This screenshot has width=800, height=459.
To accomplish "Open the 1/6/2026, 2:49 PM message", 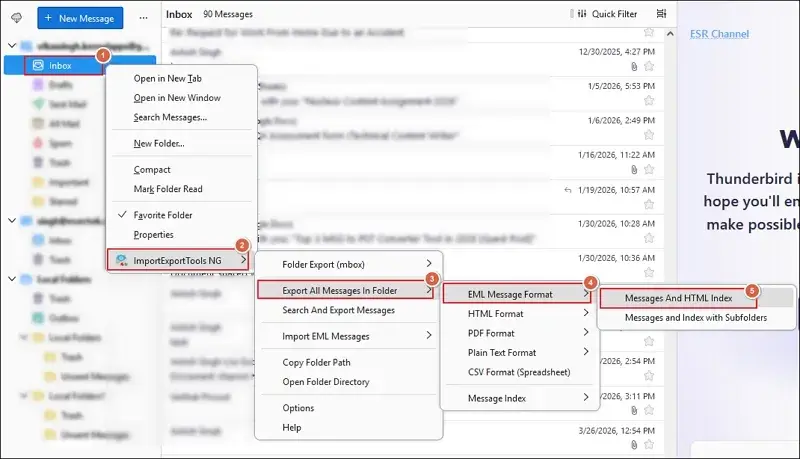I will 413,129.
